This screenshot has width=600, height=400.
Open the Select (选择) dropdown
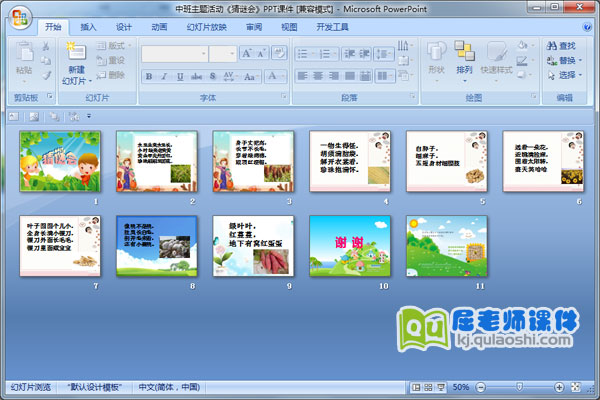pos(562,75)
